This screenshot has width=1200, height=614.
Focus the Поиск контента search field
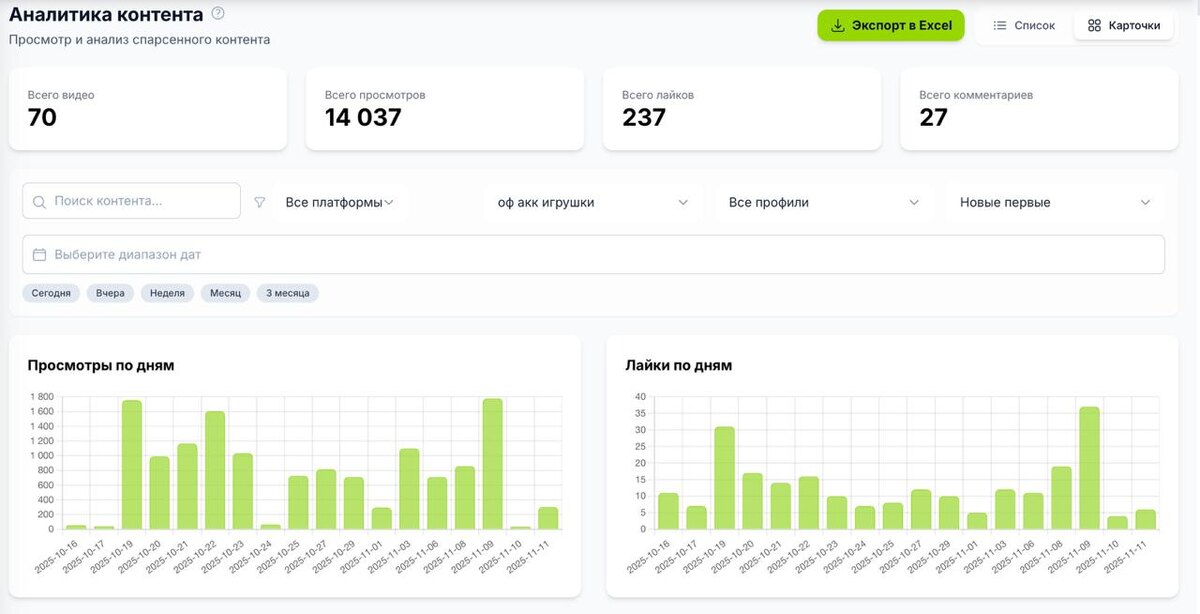coord(131,201)
